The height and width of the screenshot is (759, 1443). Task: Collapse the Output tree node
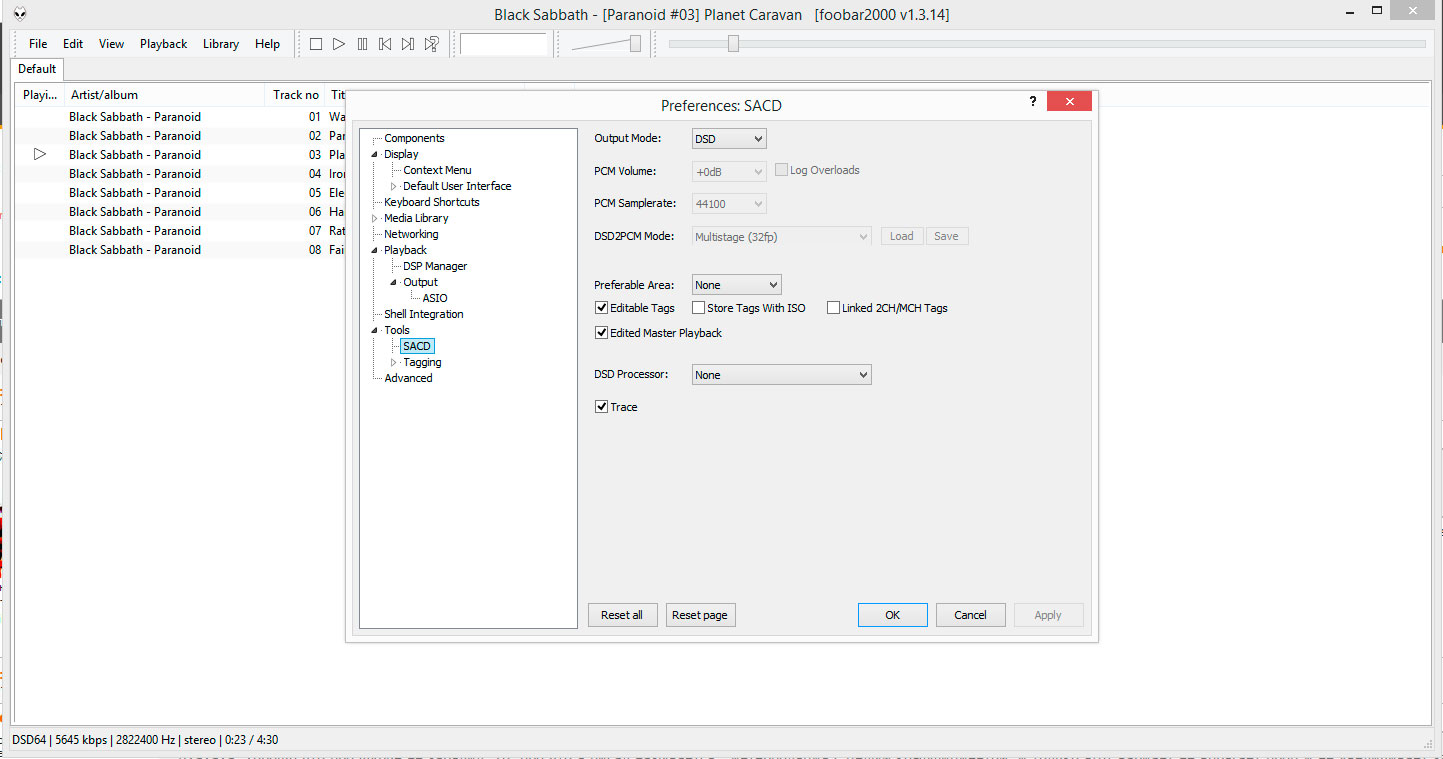coord(394,282)
